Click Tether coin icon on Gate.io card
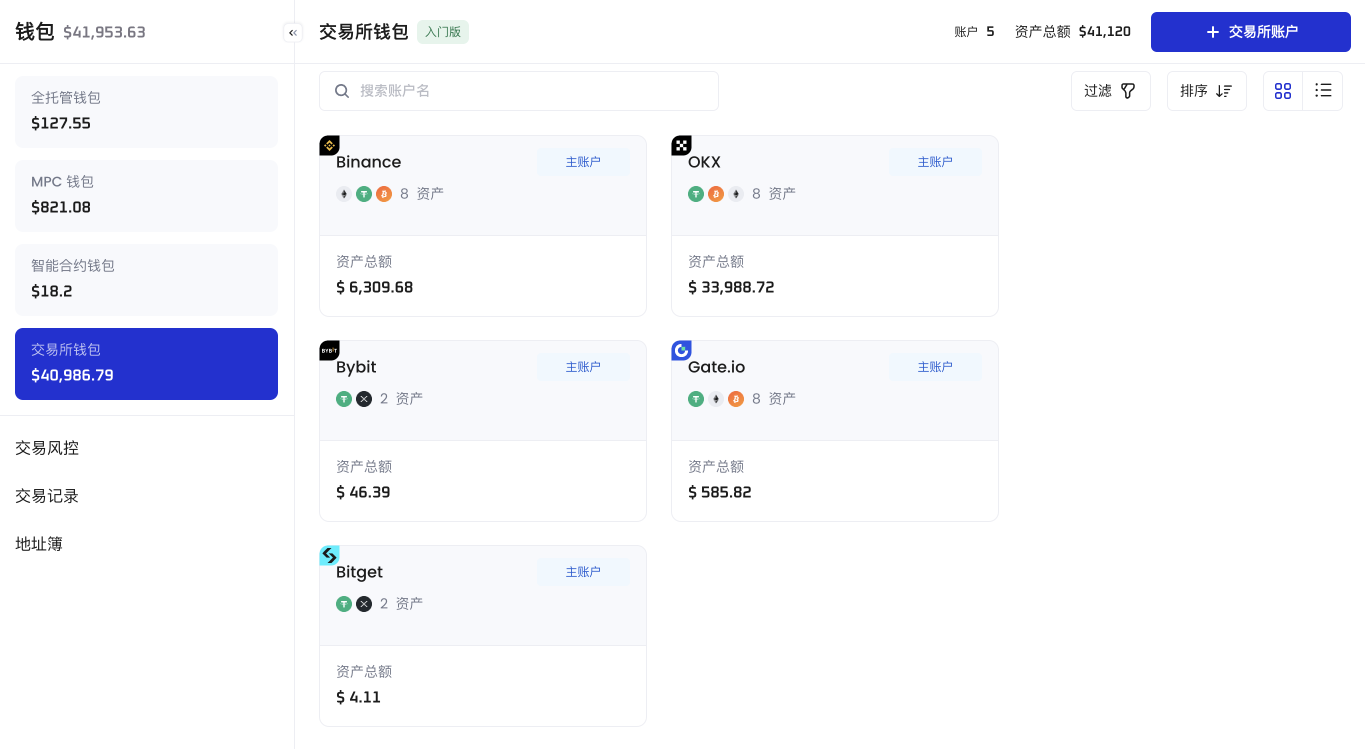The image size is (1365, 749). (x=696, y=399)
